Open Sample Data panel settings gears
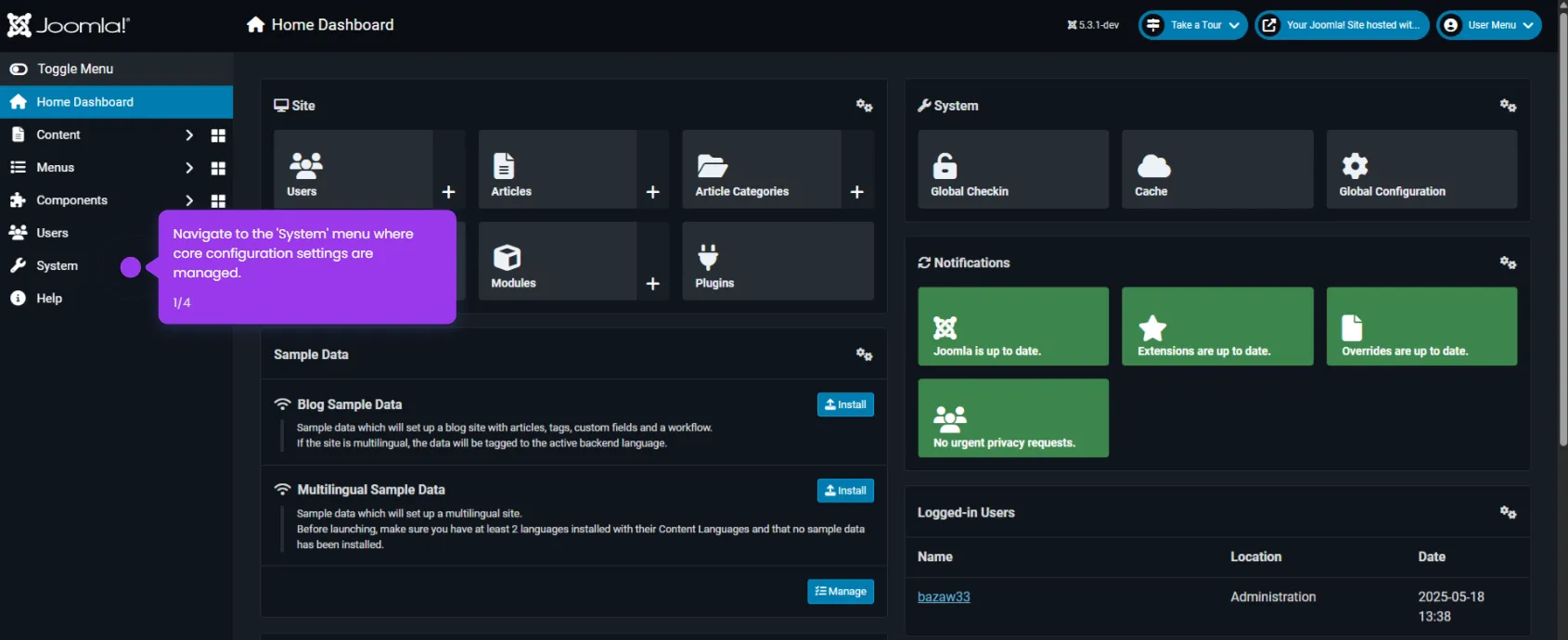 pyautogui.click(x=864, y=354)
